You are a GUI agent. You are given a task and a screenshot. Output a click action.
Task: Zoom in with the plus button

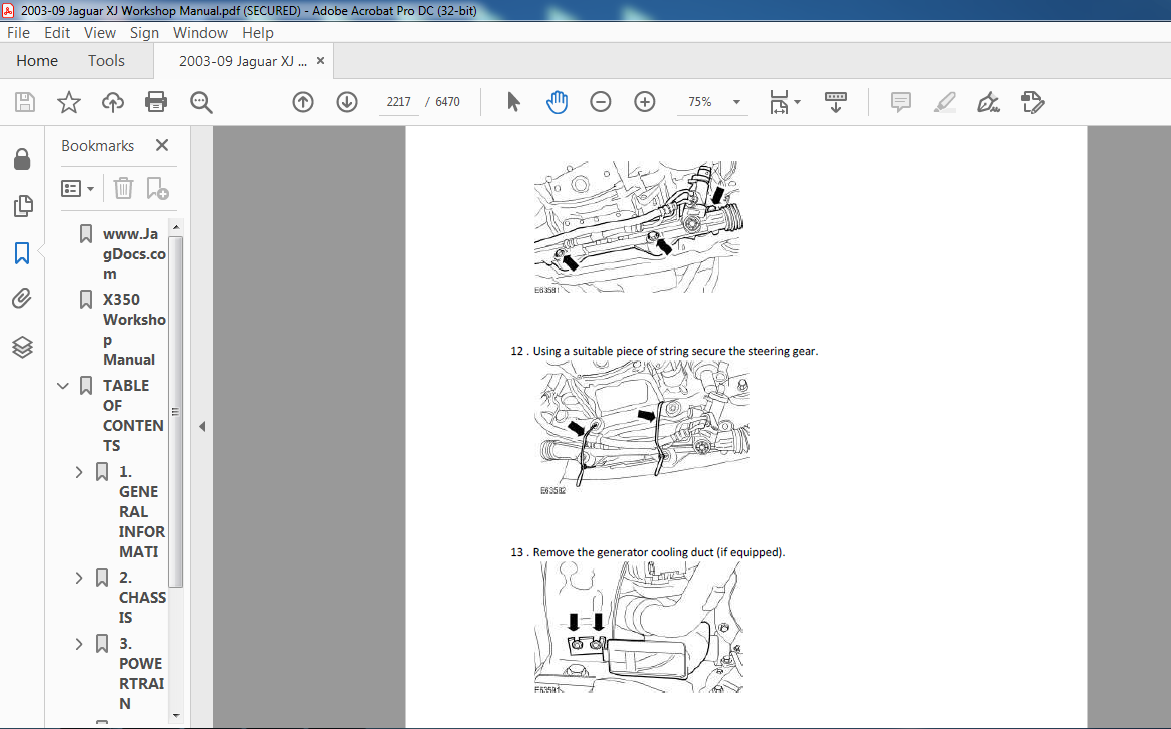click(644, 102)
